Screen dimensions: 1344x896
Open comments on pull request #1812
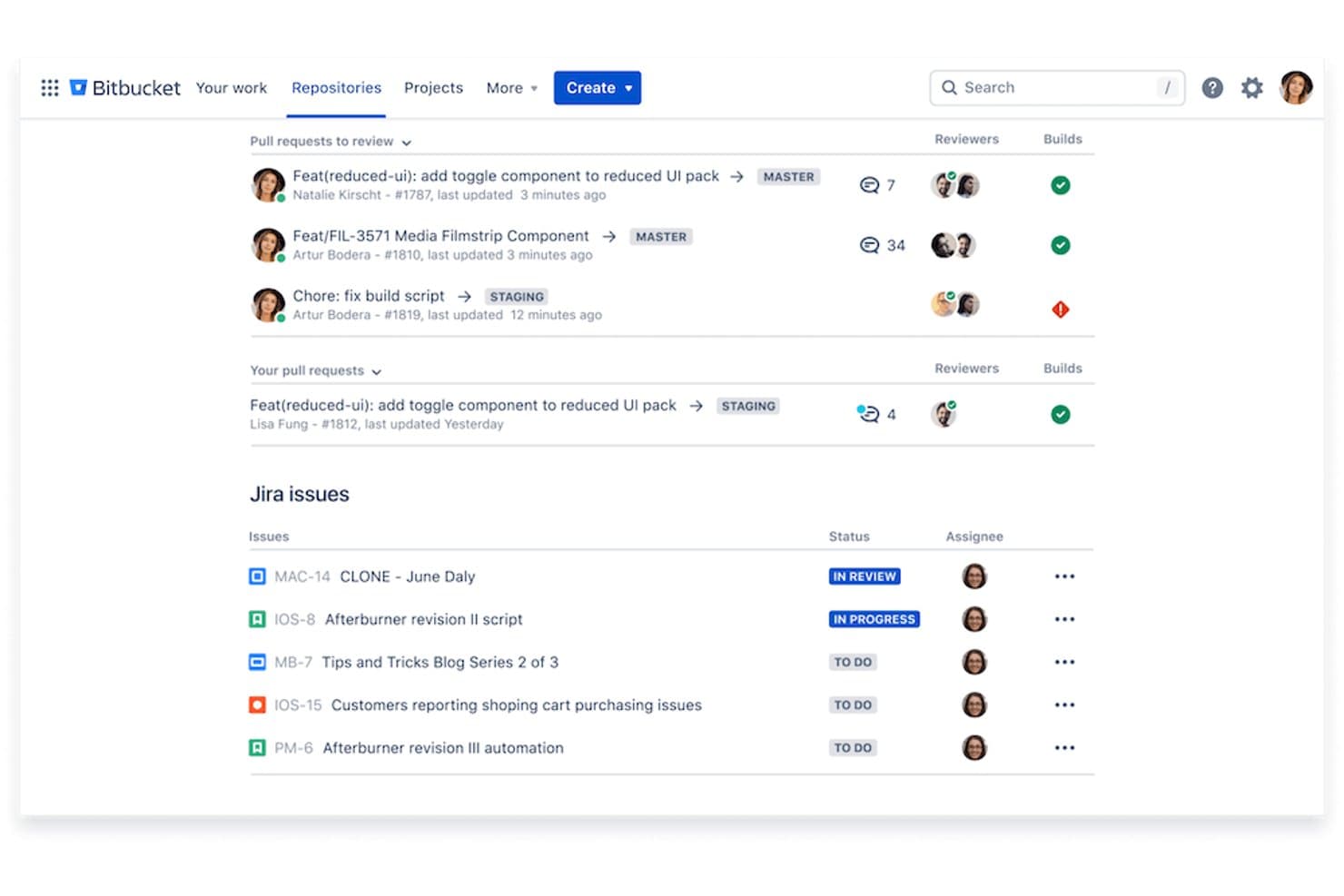pos(876,414)
